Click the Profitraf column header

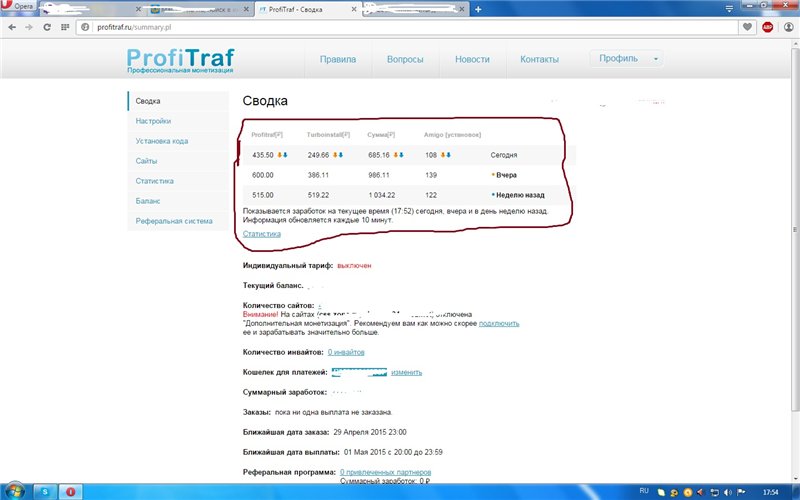coord(267,135)
